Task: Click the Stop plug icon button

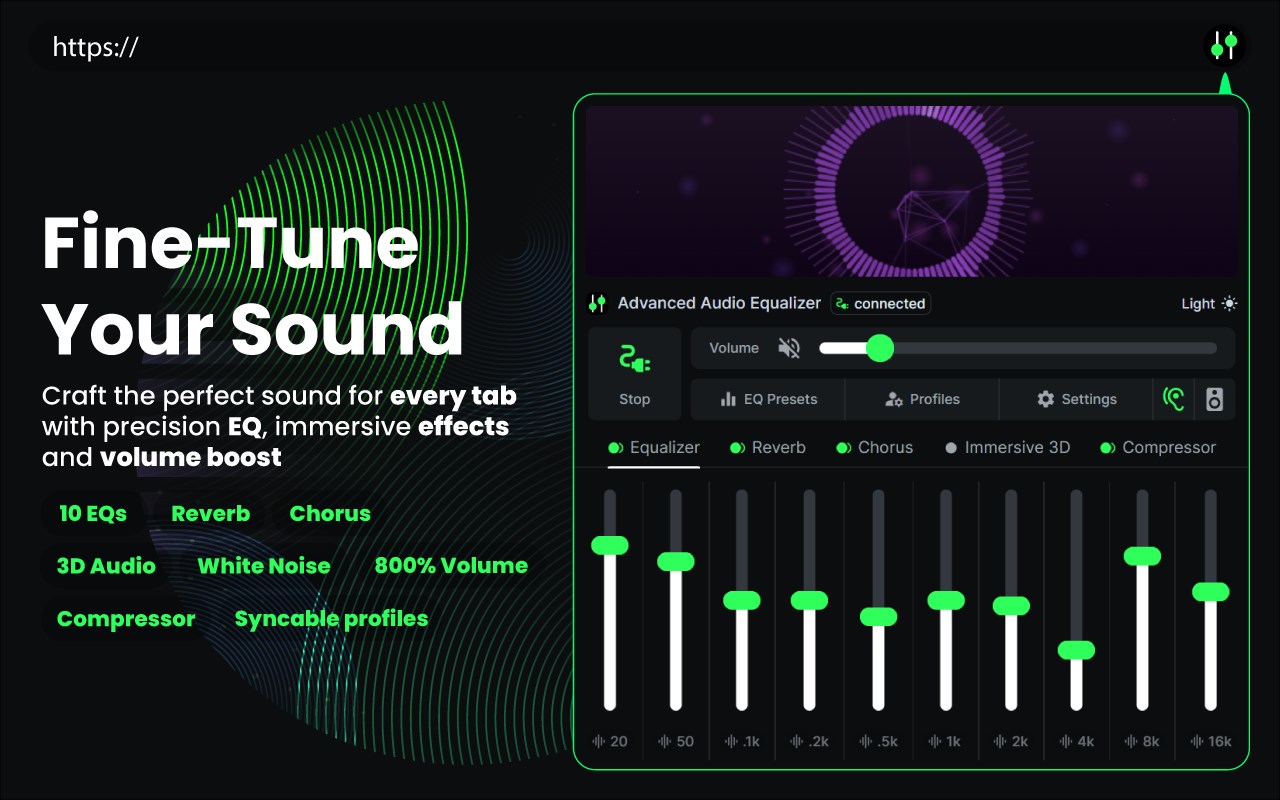Action: click(x=634, y=373)
